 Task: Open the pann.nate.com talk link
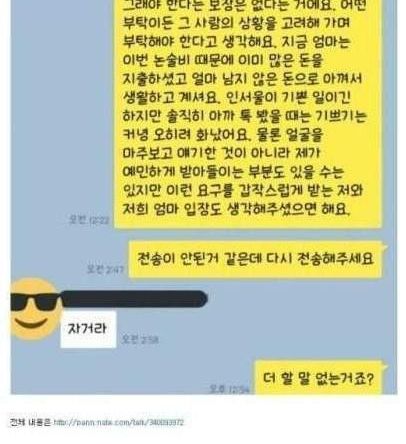[x=119, y=423]
